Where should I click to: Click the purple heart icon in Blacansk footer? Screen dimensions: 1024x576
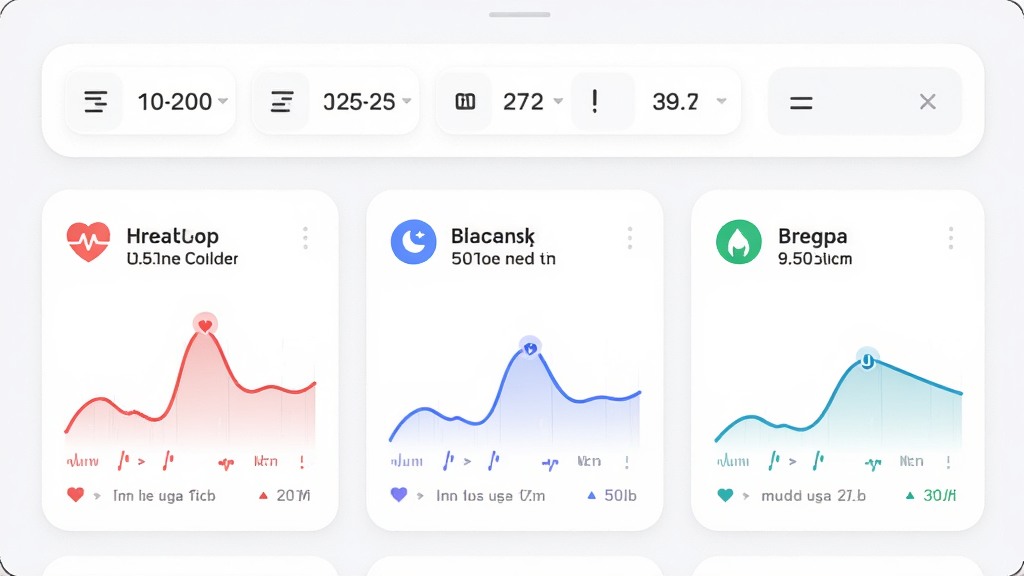tap(399, 495)
